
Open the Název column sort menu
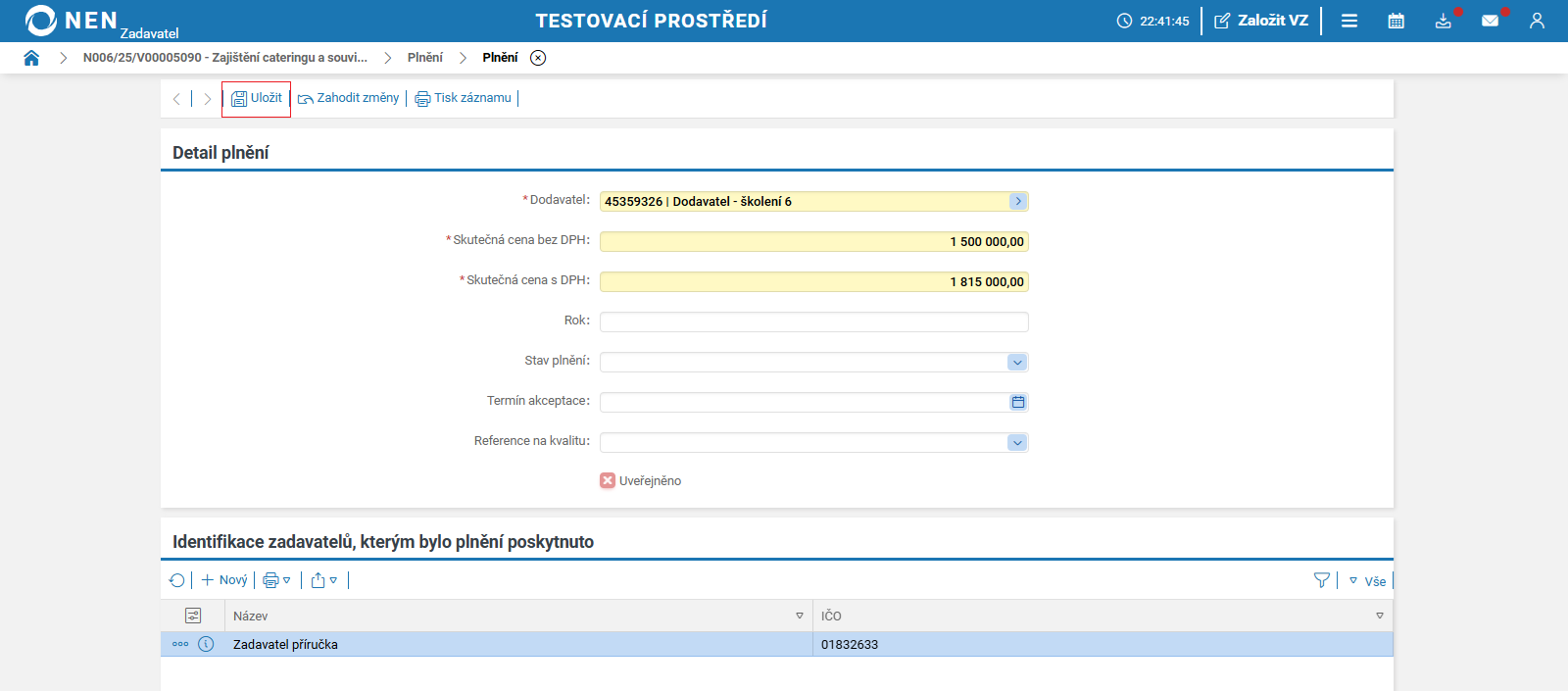tap(800, 616)
